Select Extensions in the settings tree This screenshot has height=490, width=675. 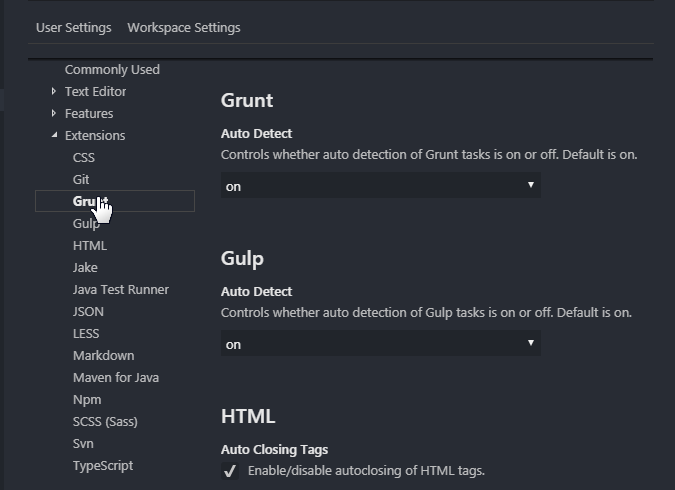(95, 135)
